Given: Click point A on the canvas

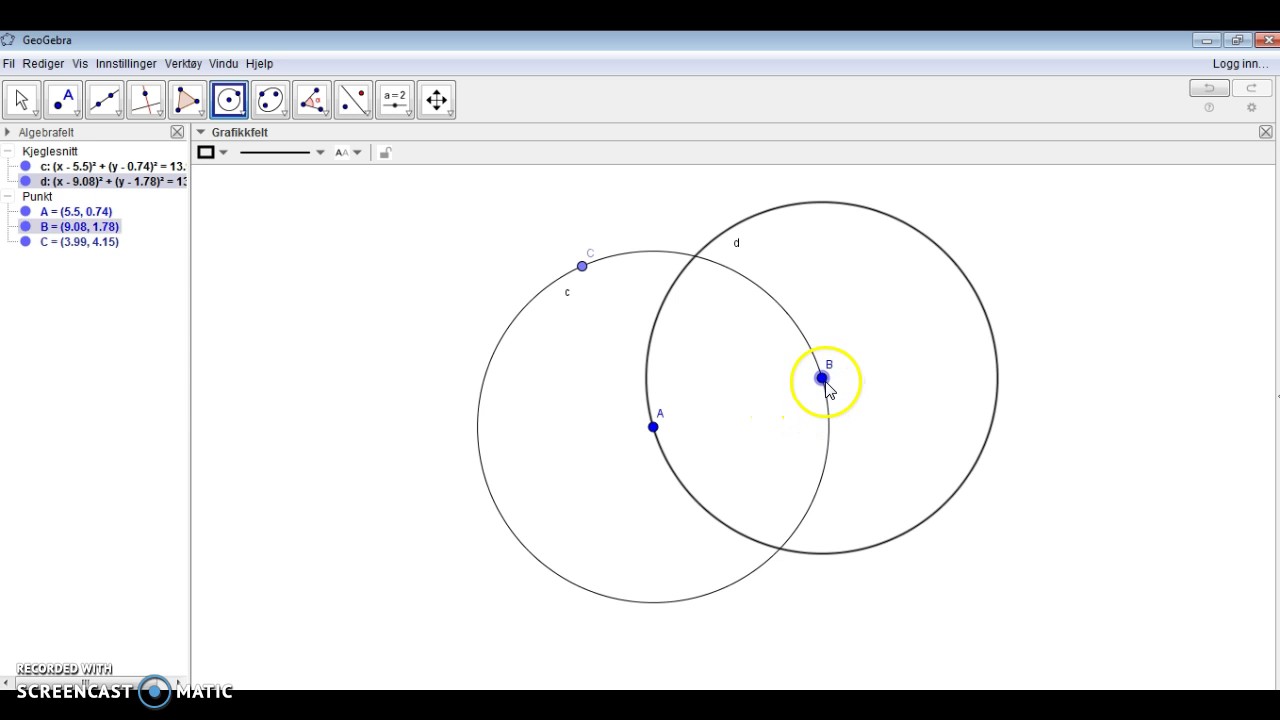Looking at the screenshot, I should coord(653,427).
